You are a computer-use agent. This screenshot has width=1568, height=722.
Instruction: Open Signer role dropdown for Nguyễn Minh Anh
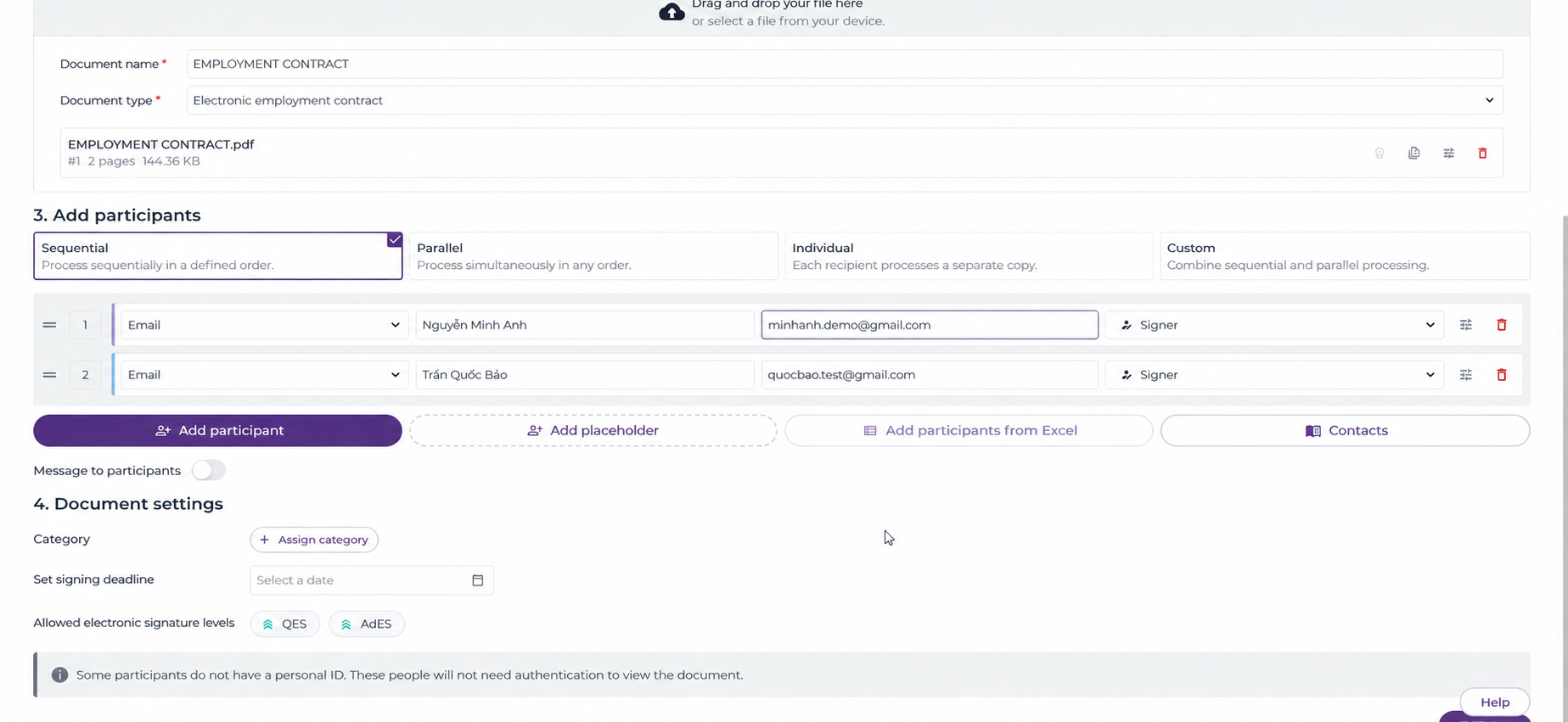(1273, 325)
